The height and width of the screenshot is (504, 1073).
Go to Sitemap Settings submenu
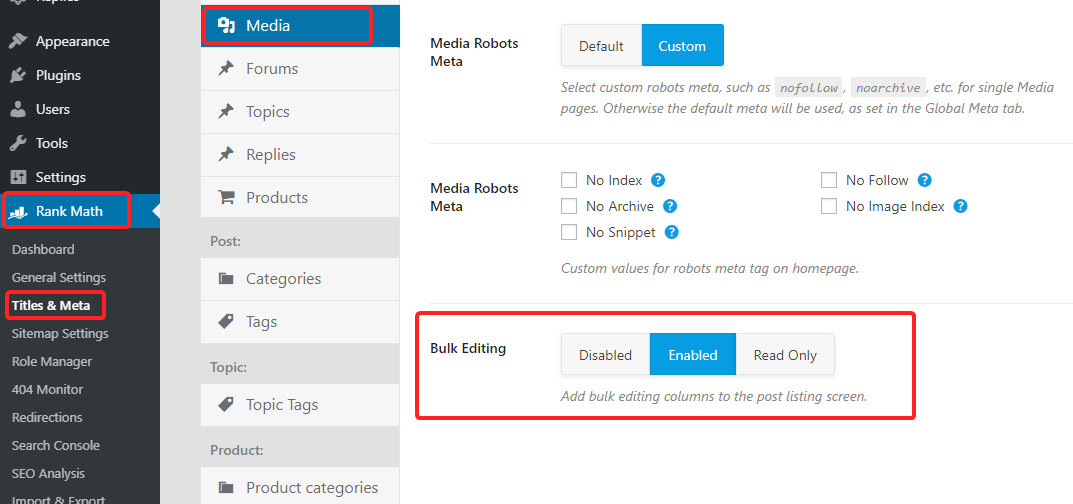pyautogui.click(x=60, y=333)
